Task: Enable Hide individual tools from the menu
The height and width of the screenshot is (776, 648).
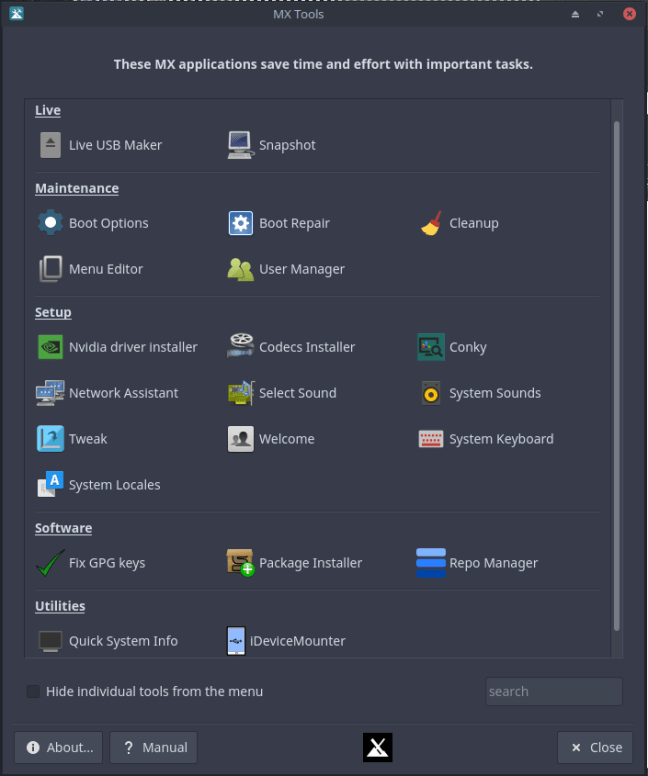Action: (33, 691)
